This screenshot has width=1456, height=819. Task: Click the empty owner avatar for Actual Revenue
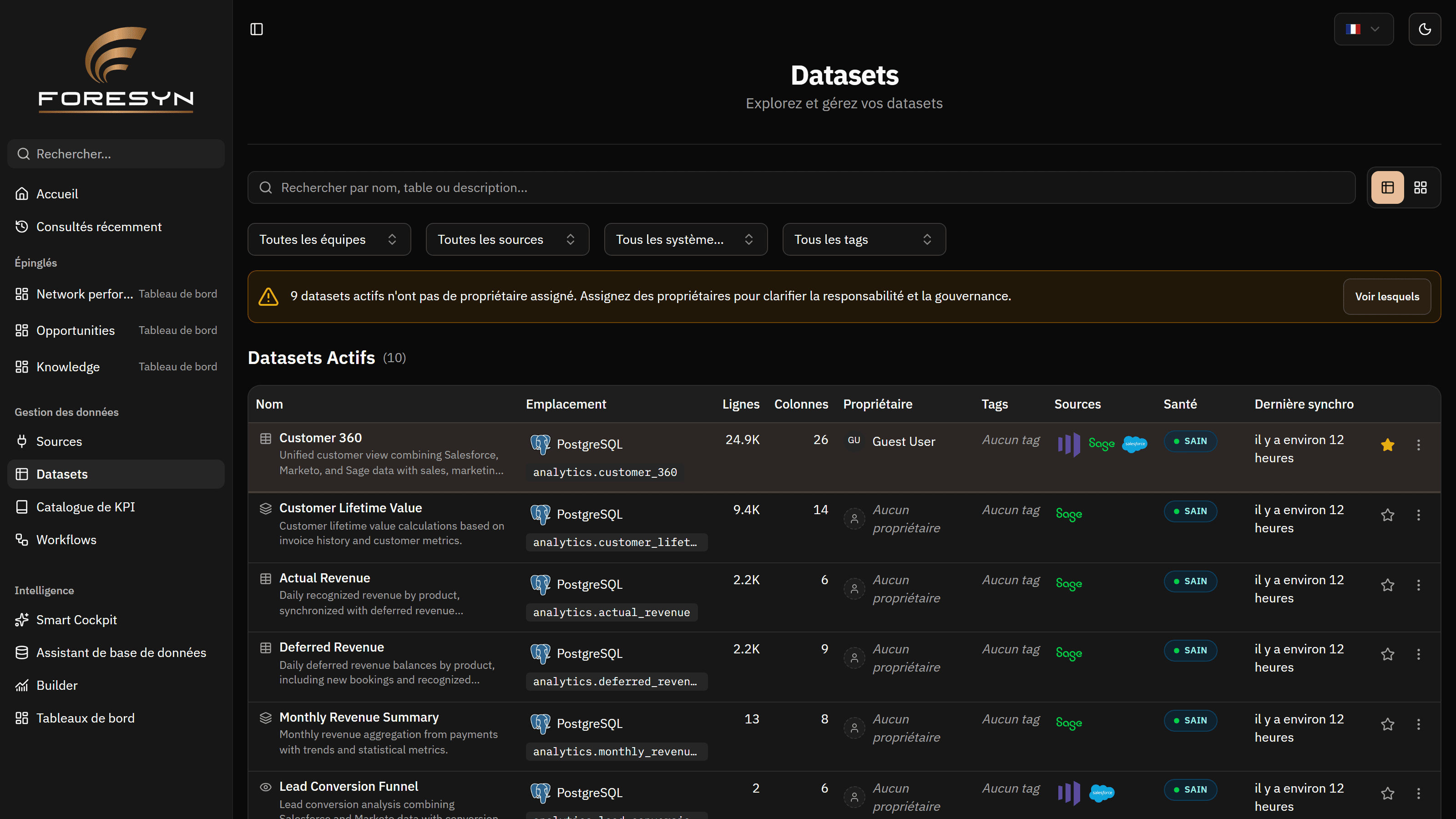click(854, 588)
